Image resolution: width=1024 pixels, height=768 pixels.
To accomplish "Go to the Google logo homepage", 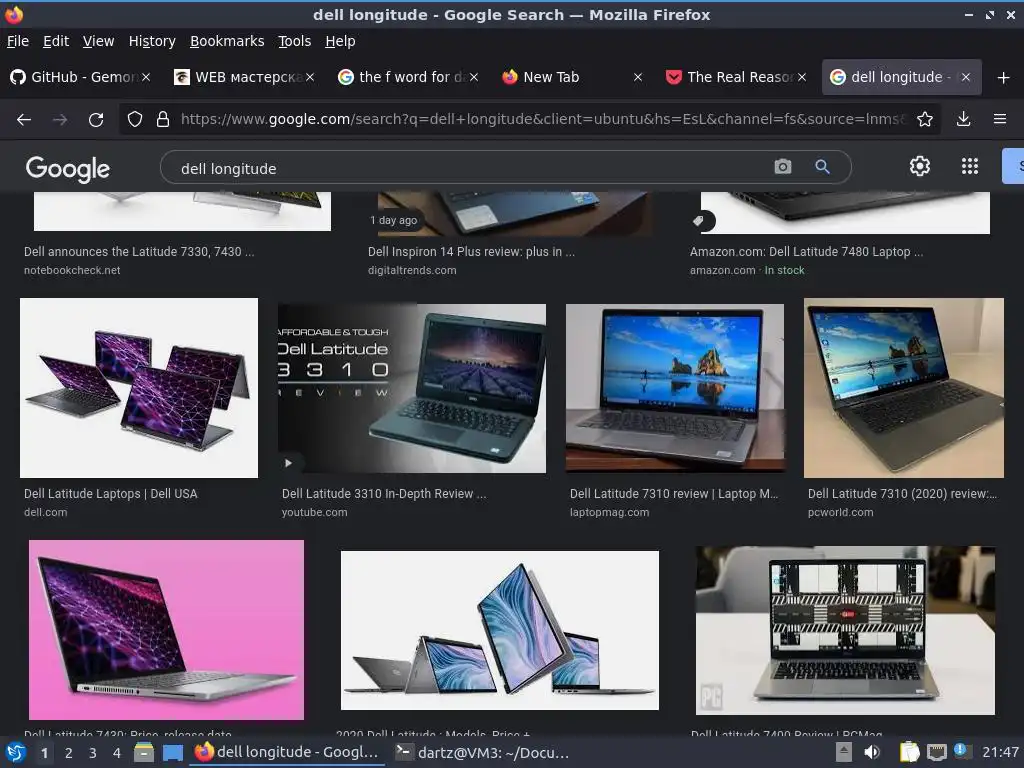I will click(x=68, y=168).
